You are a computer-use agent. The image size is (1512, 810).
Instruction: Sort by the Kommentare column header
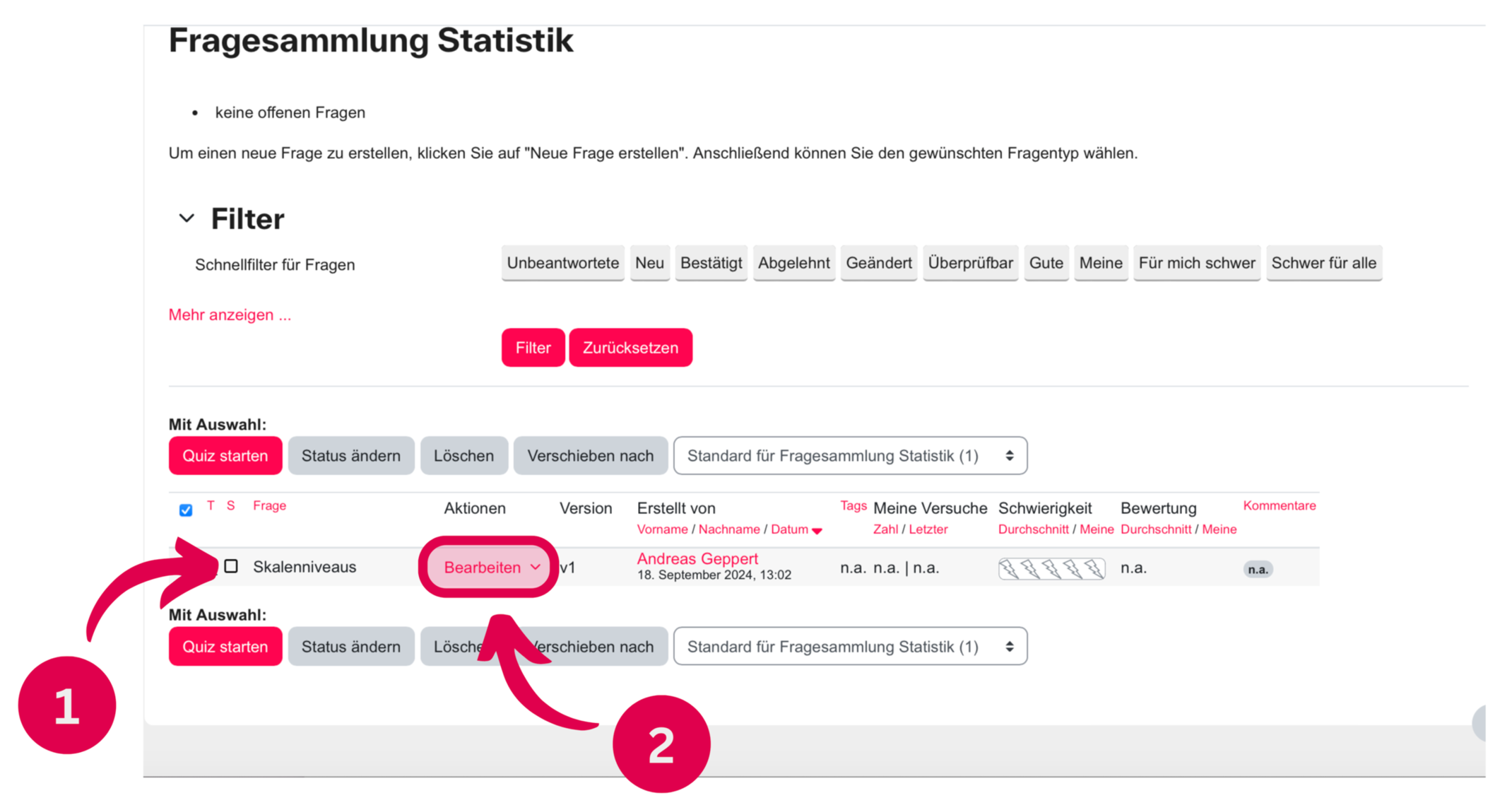pyautogui.click(x=1279, y=505)
